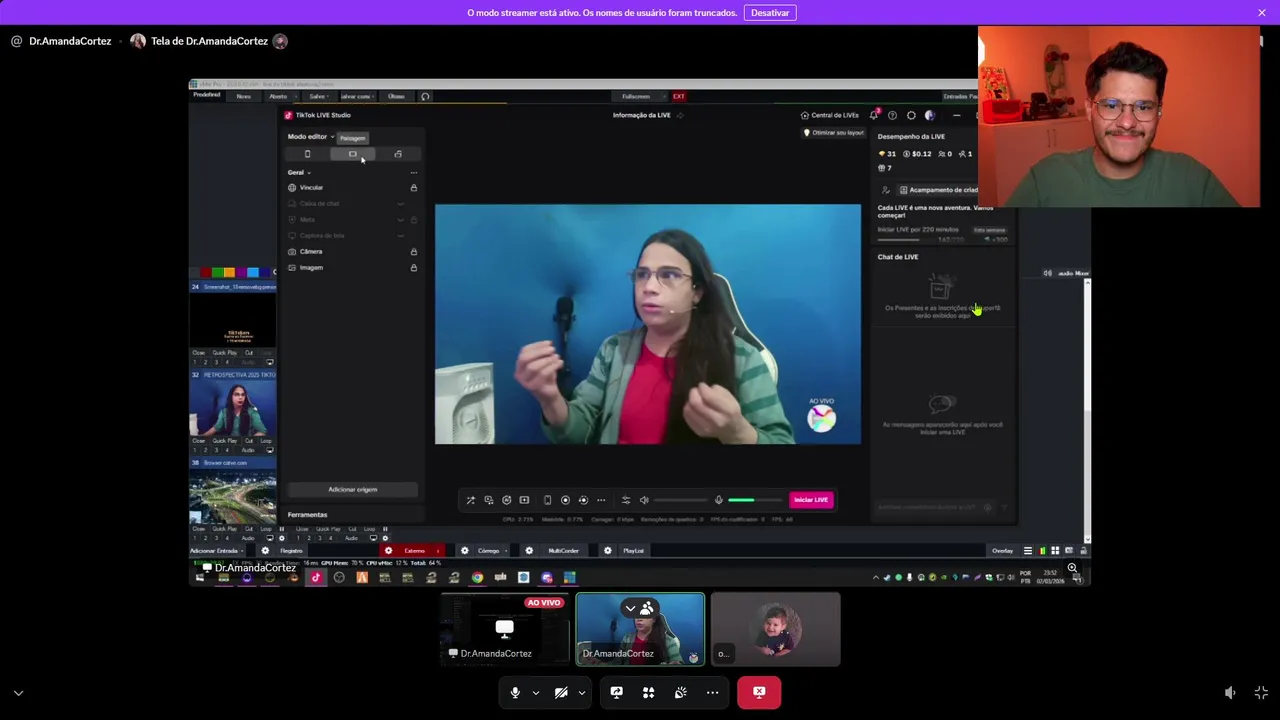Select portrait phone layout in TikTok Studio
This screenshot has height=720, width=1280.
pos(307,154)
